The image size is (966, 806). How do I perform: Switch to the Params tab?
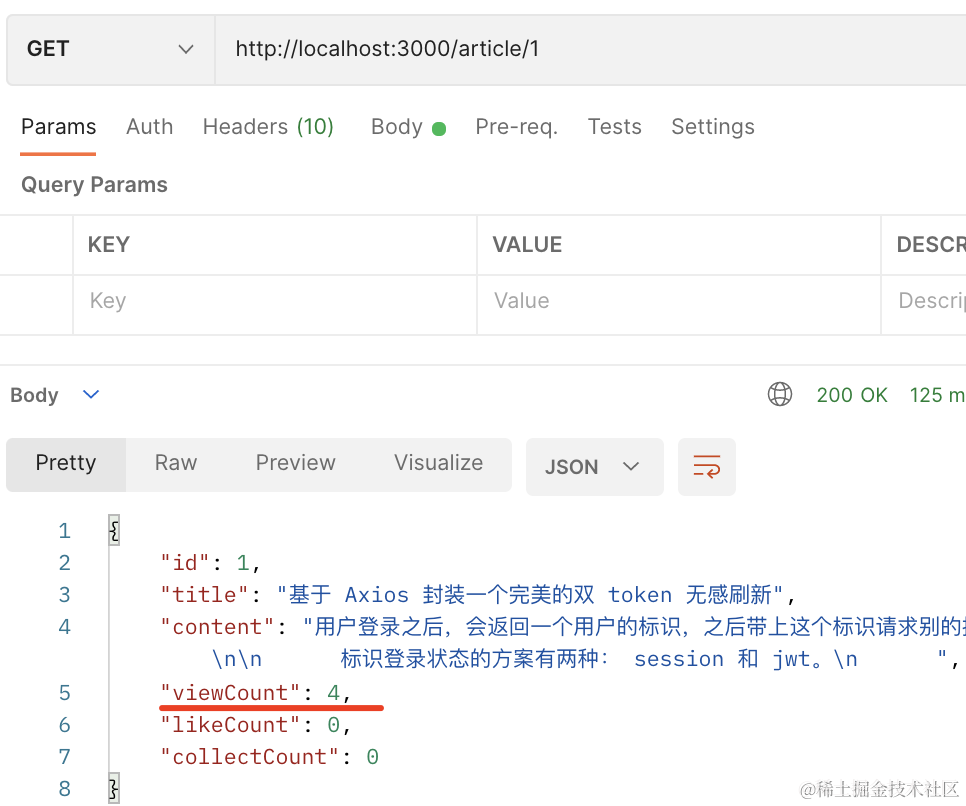coord(58,127)
